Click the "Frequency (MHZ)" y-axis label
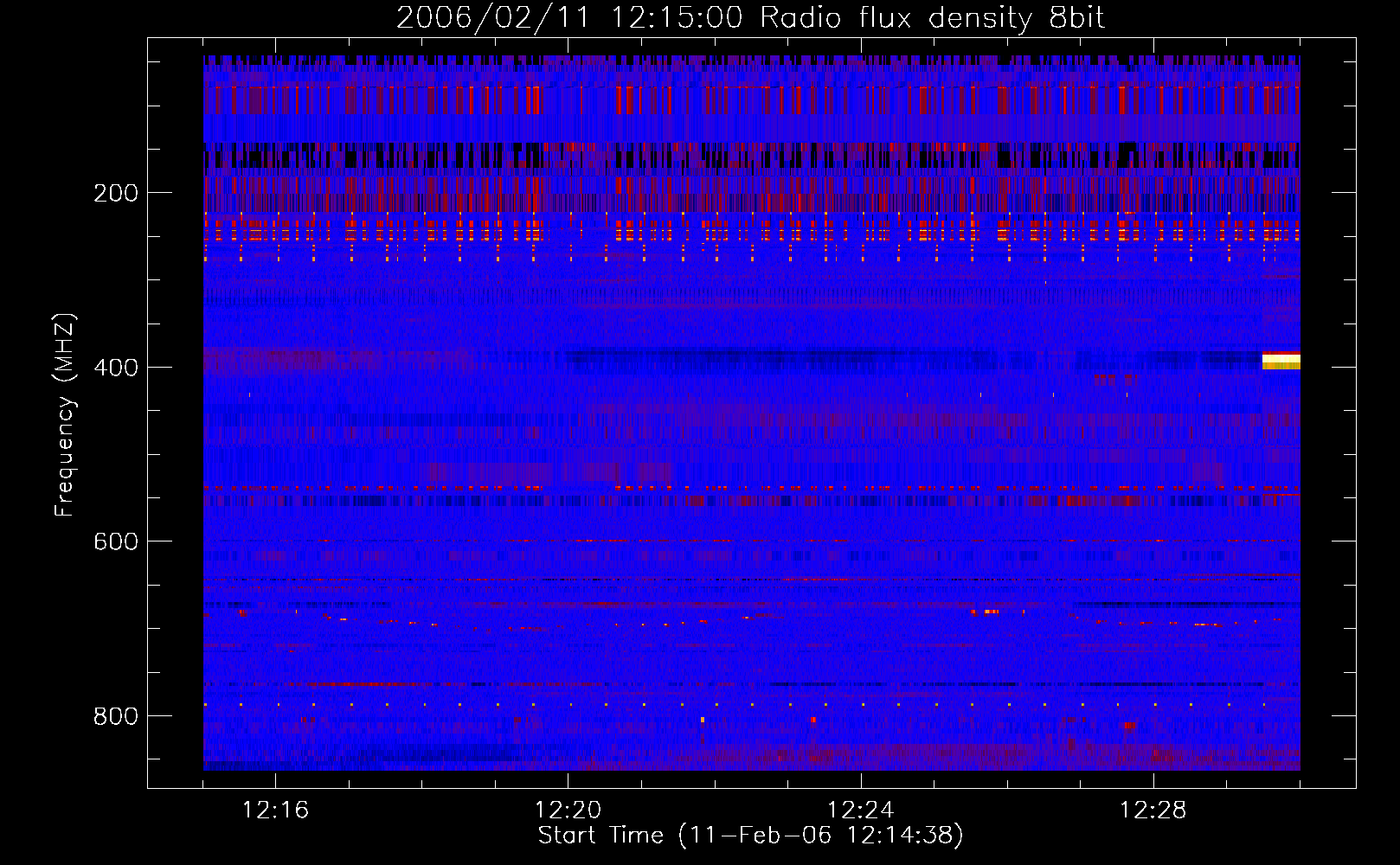Viewport: 1400px width, 865px height. pyautogui.click(x=64, y=415)
